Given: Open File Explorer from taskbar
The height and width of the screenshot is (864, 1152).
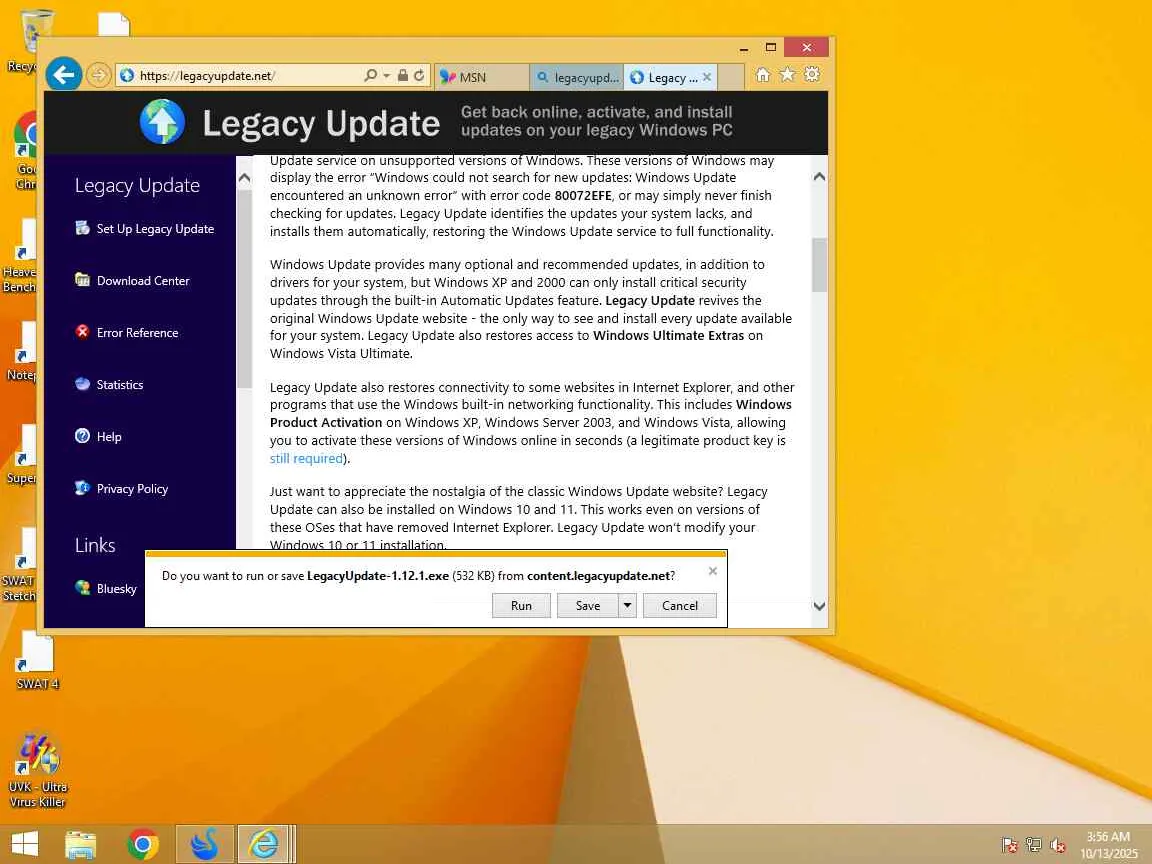Looking at the screenshot, I should pos(81,844).
